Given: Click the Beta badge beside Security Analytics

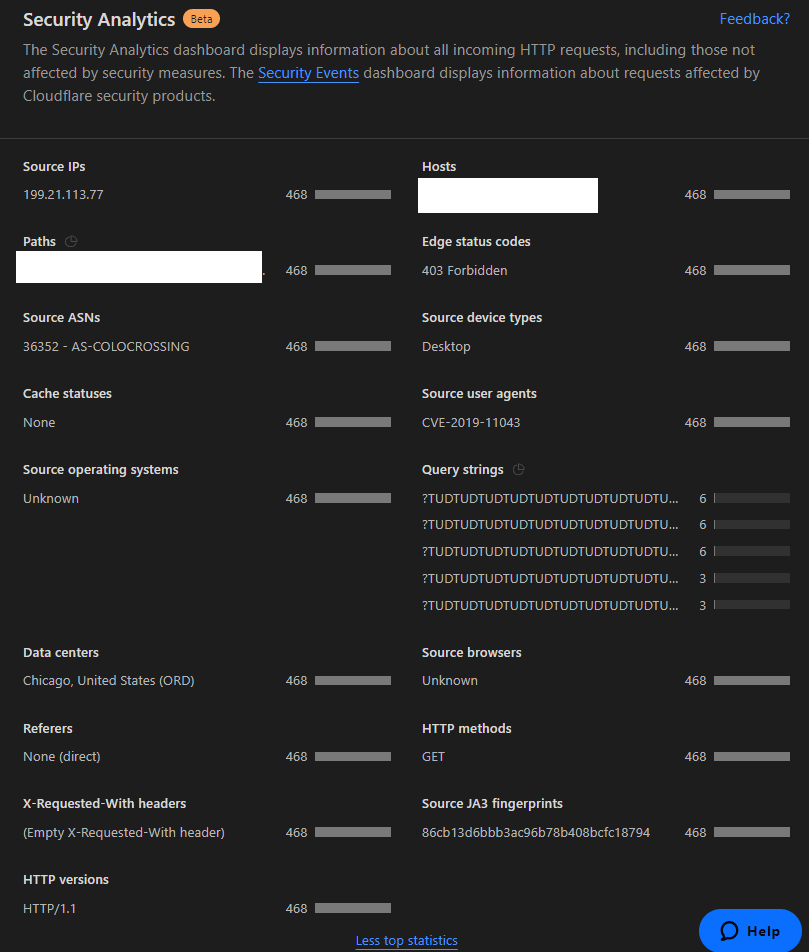Looking at the screenshot, I should tap(201, 19).
